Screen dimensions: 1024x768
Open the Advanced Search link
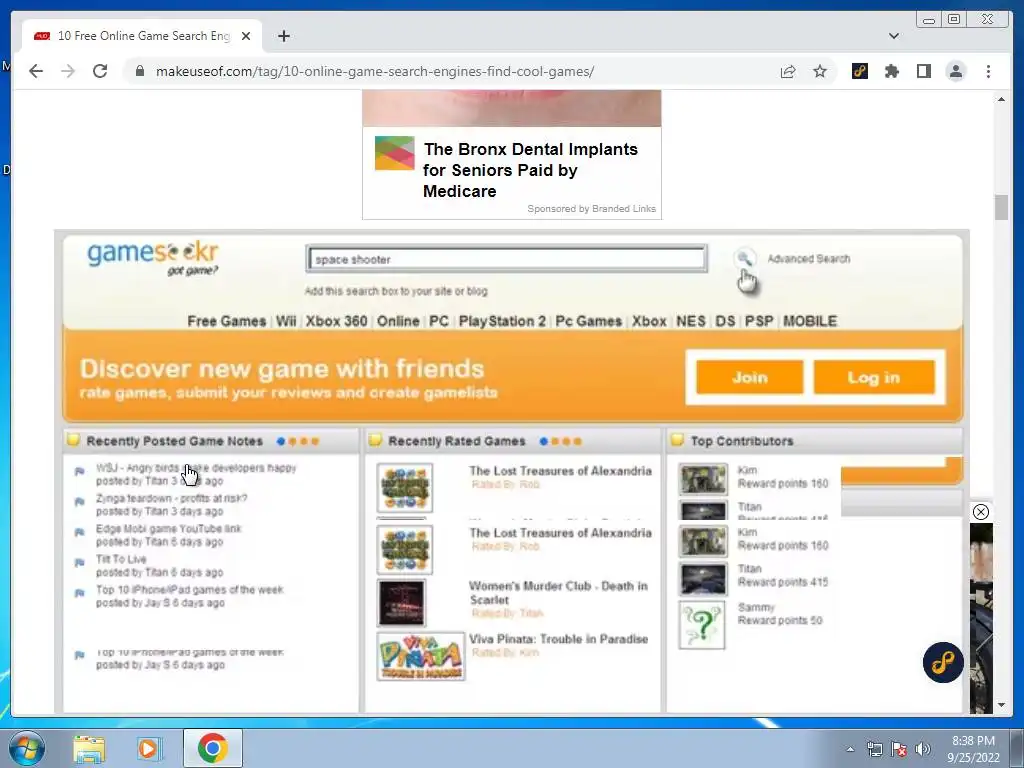(808, 259)
